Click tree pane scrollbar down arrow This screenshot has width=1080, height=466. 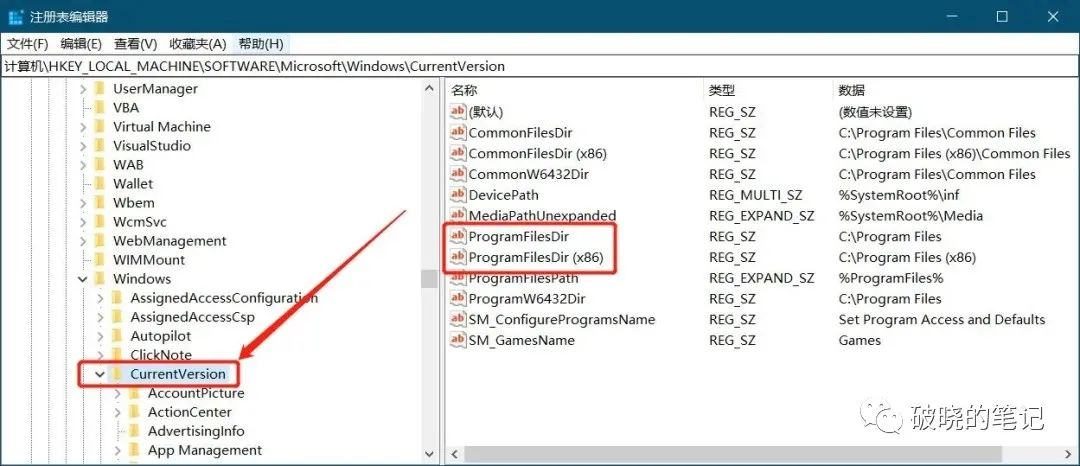tap(430, 454)
